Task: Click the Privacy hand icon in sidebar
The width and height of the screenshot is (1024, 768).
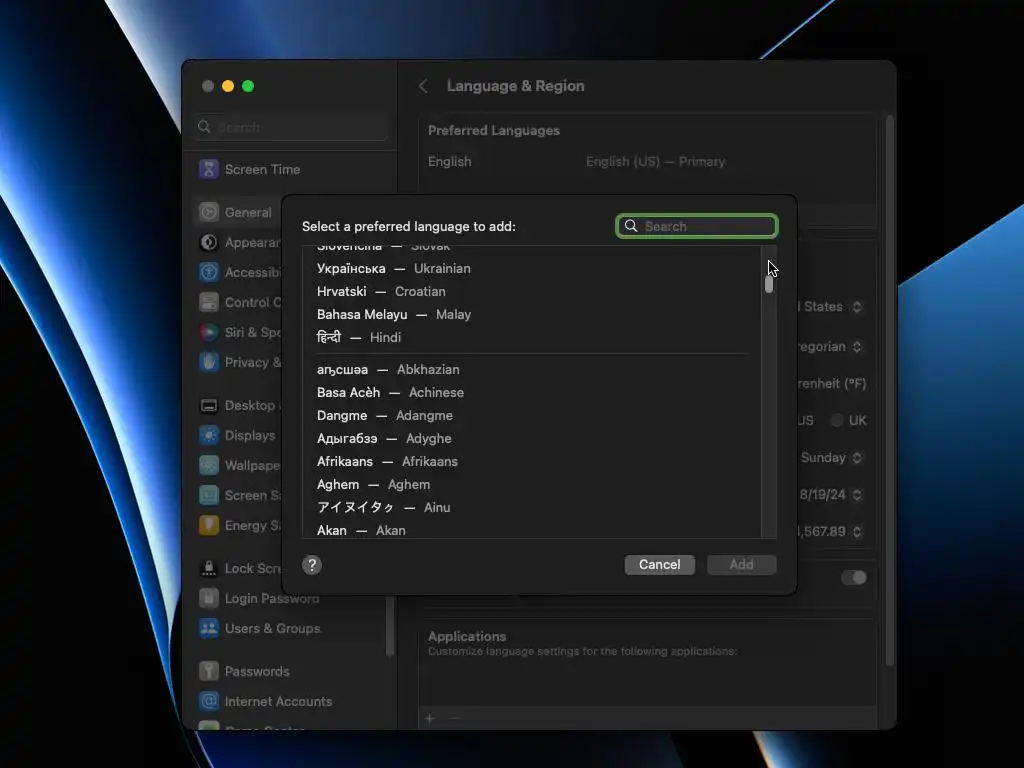Action: coord(208,362)
